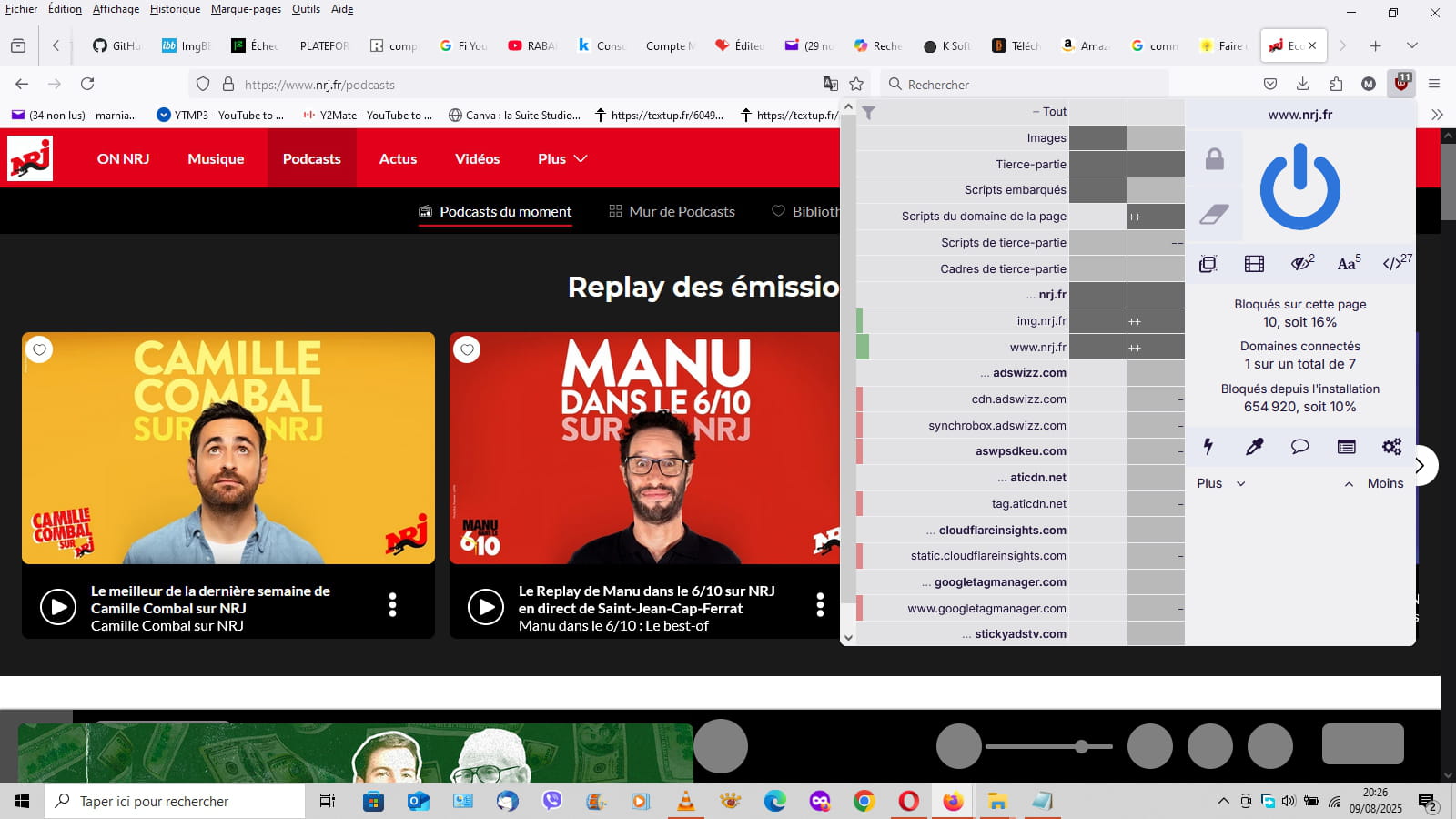Image resolution: width=1456 pixels, height=819 pixels.
Task: Select the img.nrj.fr row in domain list
Action: coord(963,320)
